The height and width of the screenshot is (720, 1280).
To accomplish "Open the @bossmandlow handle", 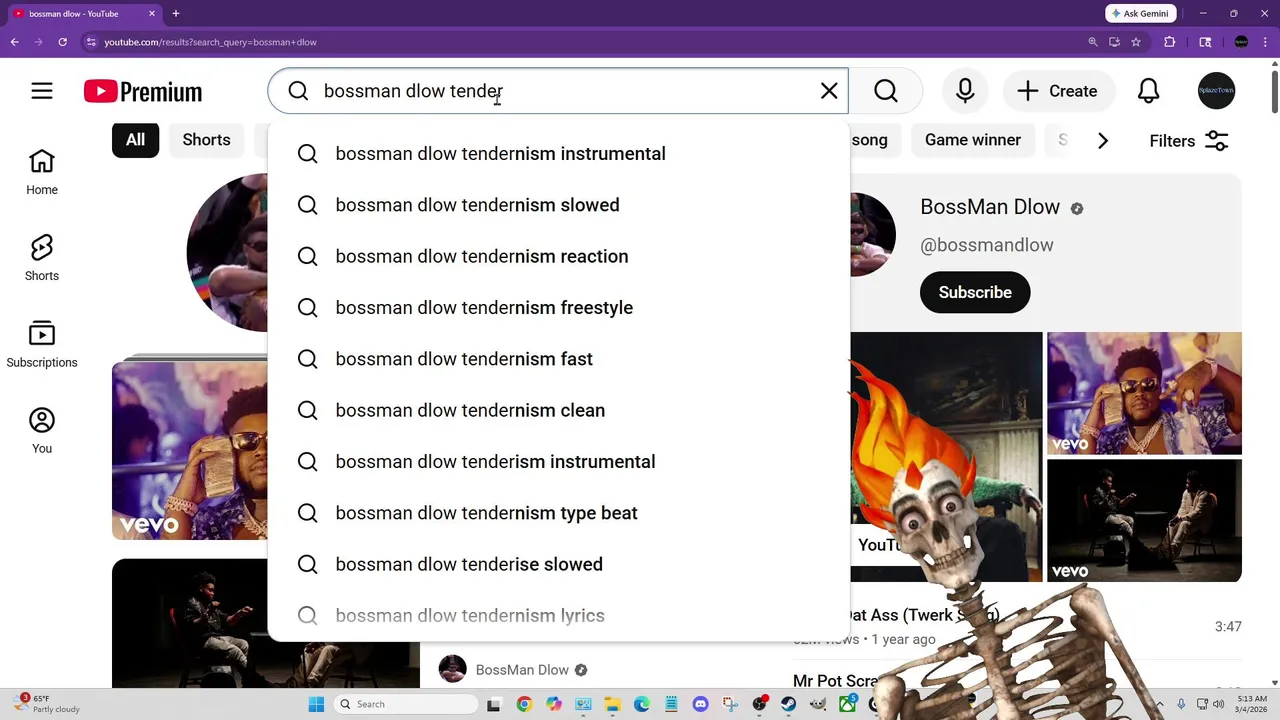I will tap(987, 245).
